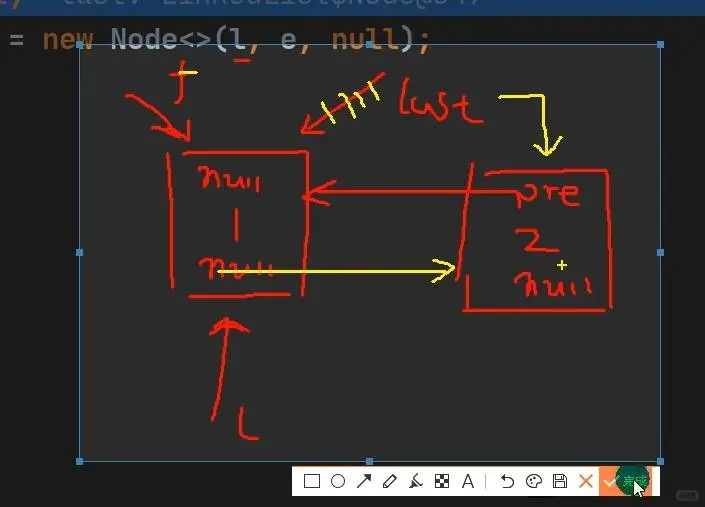Select the highlighter marker tool
Viewport: 705px width, 507px height.
coord(415,481)
